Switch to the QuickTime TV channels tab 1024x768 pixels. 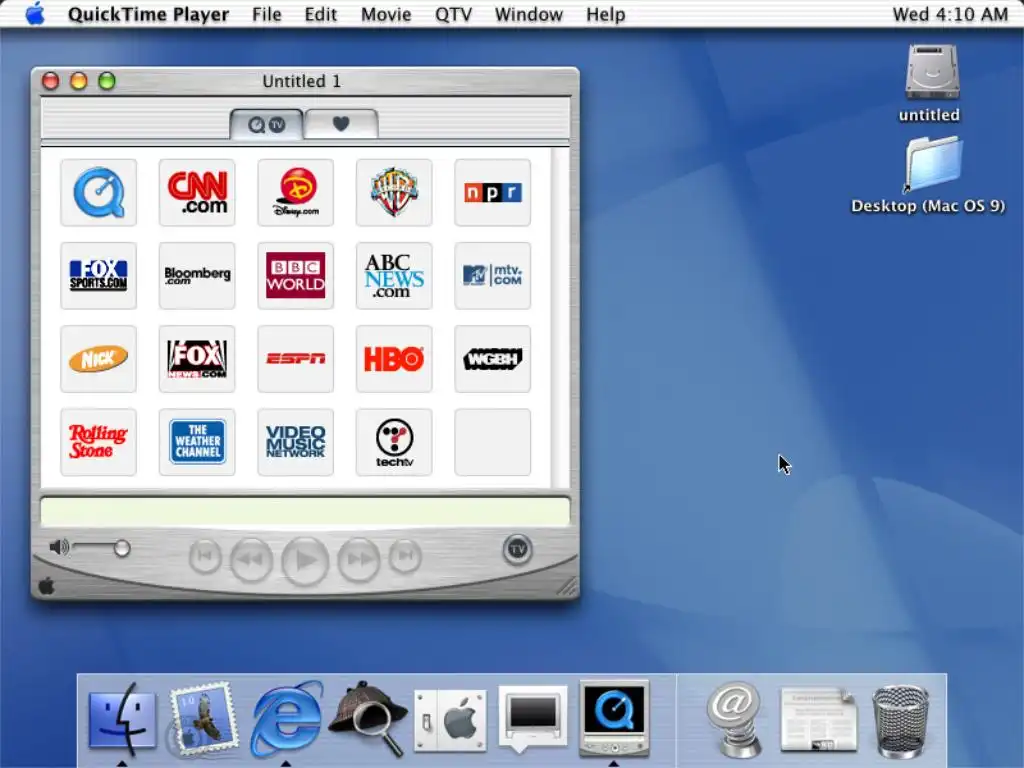click(x=266, y=124)
